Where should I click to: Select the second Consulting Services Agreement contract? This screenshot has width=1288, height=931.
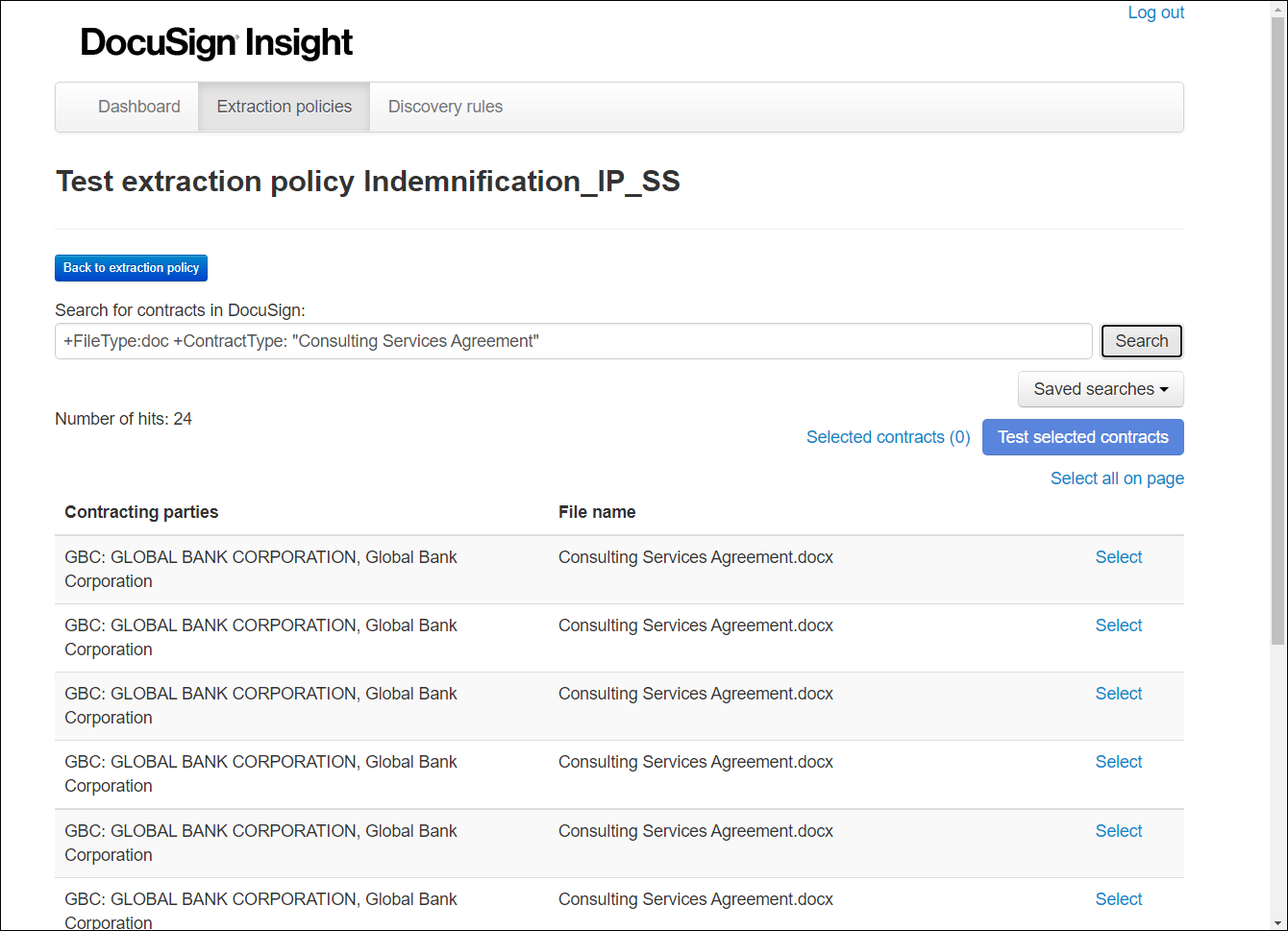tap(1118, 625)
